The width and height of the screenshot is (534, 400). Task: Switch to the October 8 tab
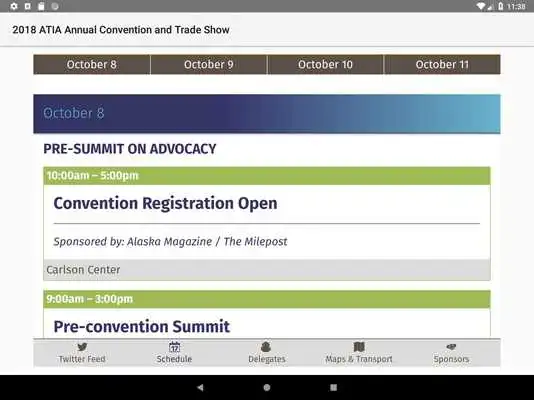click(92, 64)
